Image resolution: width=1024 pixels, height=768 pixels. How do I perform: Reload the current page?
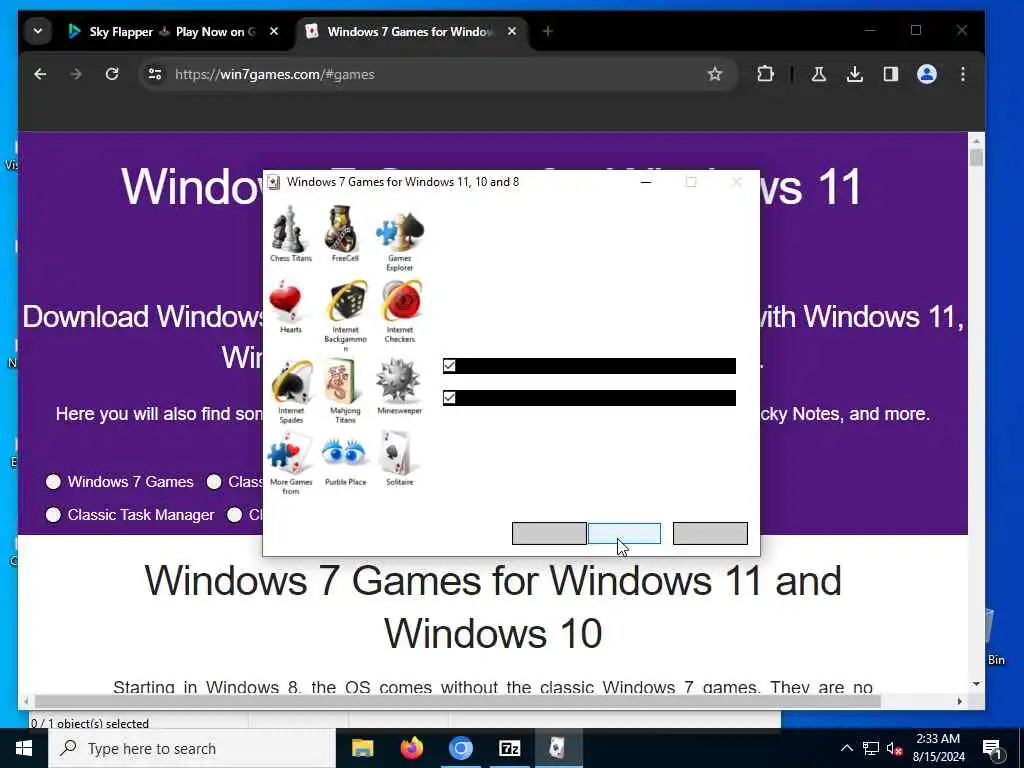pyautogui.click(x=112, y=74)
